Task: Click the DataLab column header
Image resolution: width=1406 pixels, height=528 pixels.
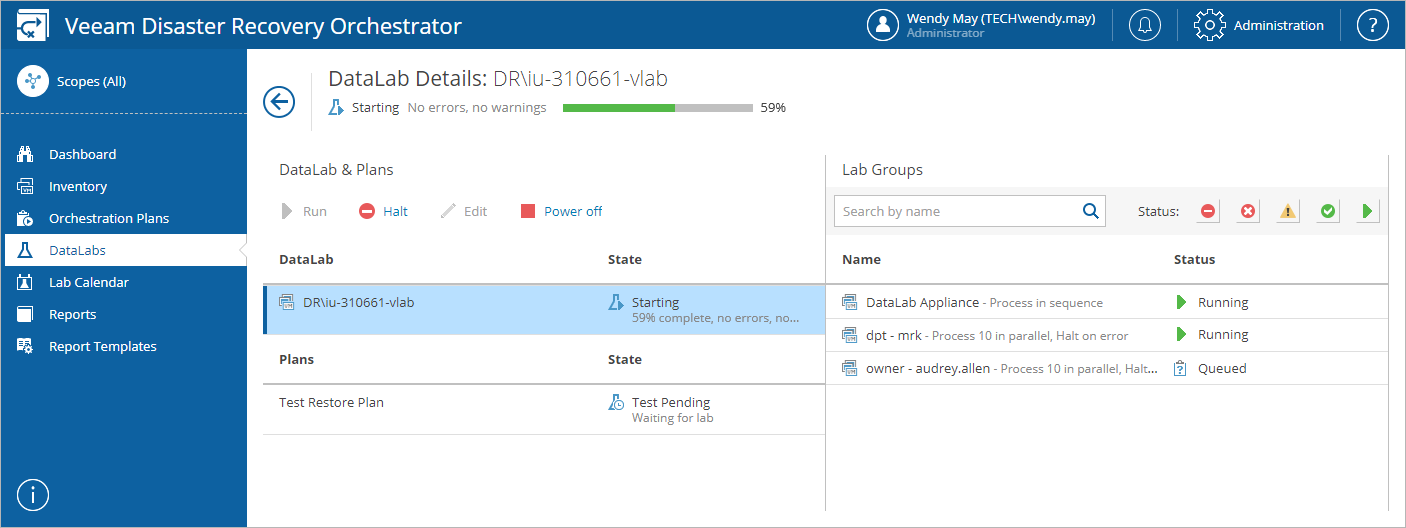Action: [306, 259]
